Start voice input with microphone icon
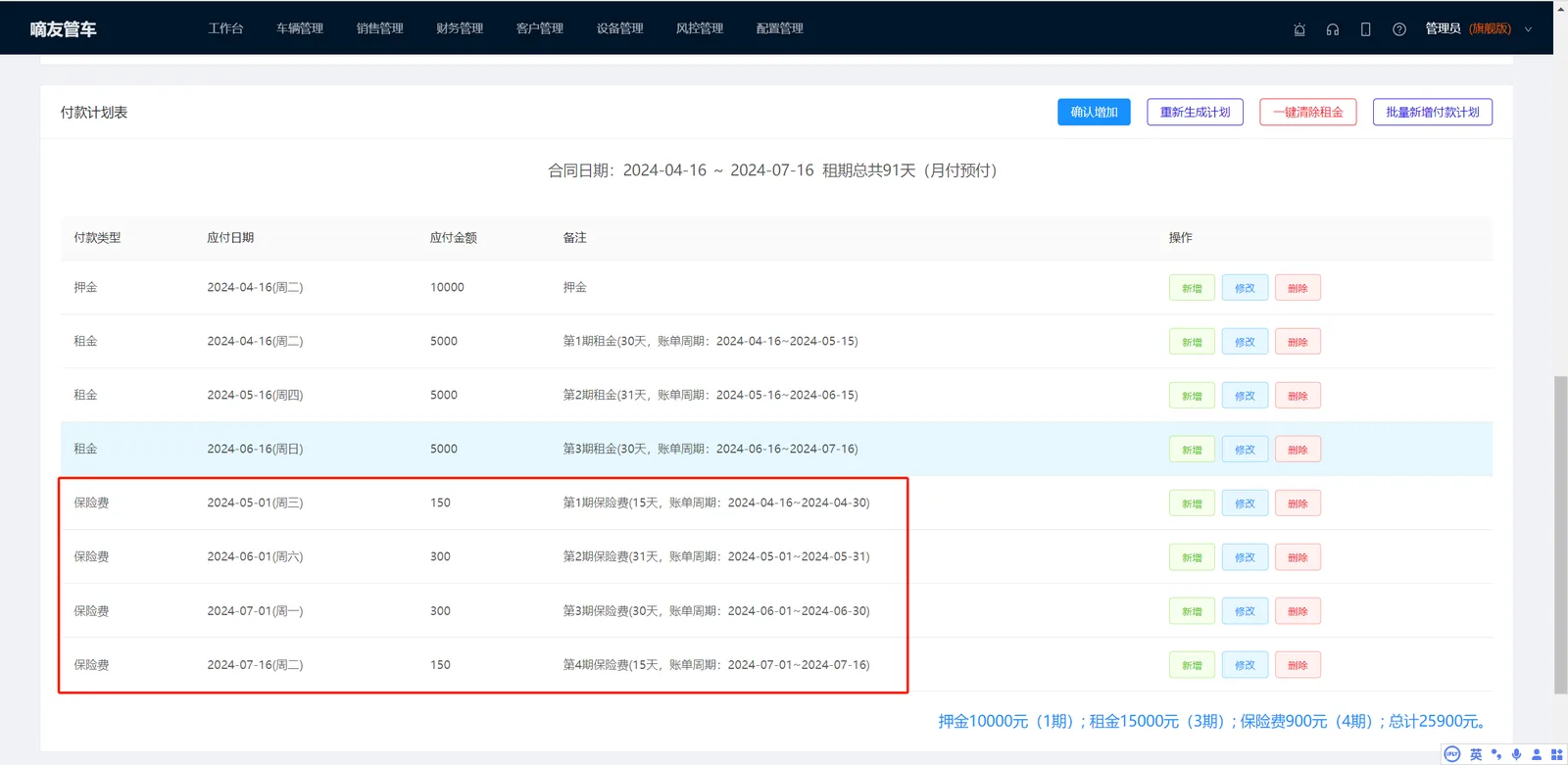The width and height of the screenshot is (1568, 765). click(x=1516, y=754)
